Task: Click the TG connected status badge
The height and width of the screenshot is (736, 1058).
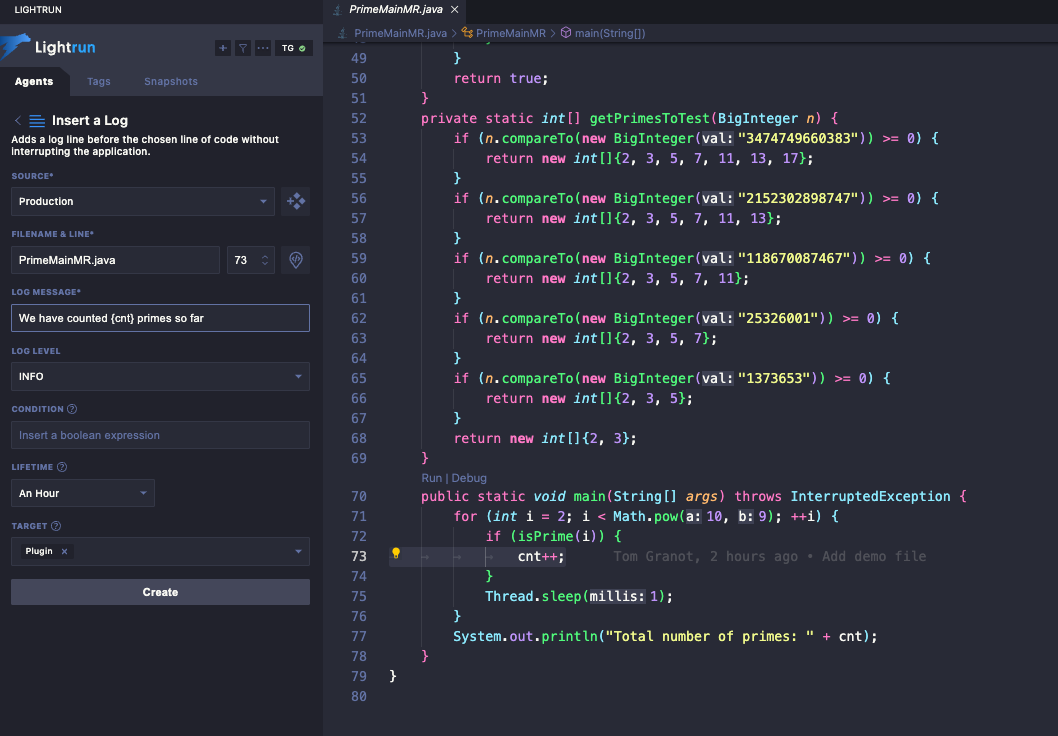Action: (x=294, y=48)
